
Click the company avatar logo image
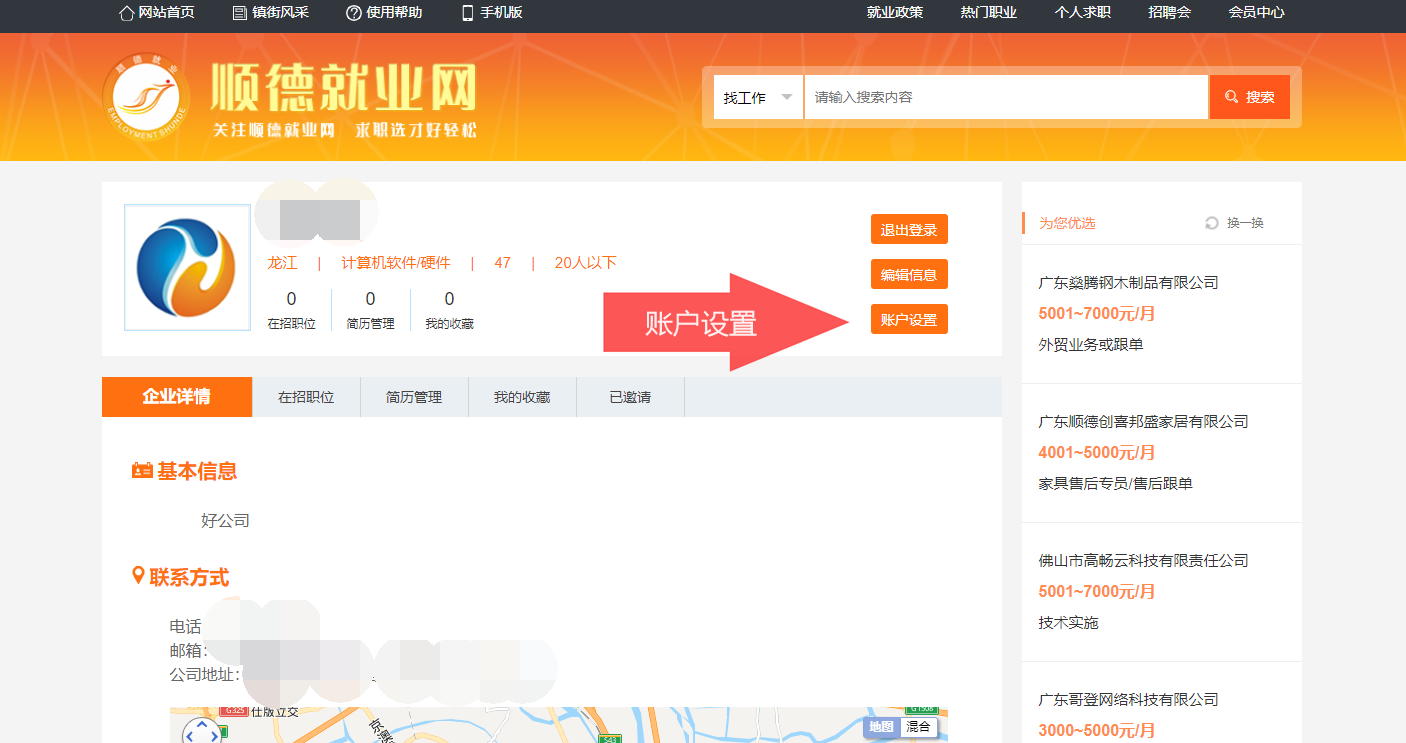[x=187, y=267]
